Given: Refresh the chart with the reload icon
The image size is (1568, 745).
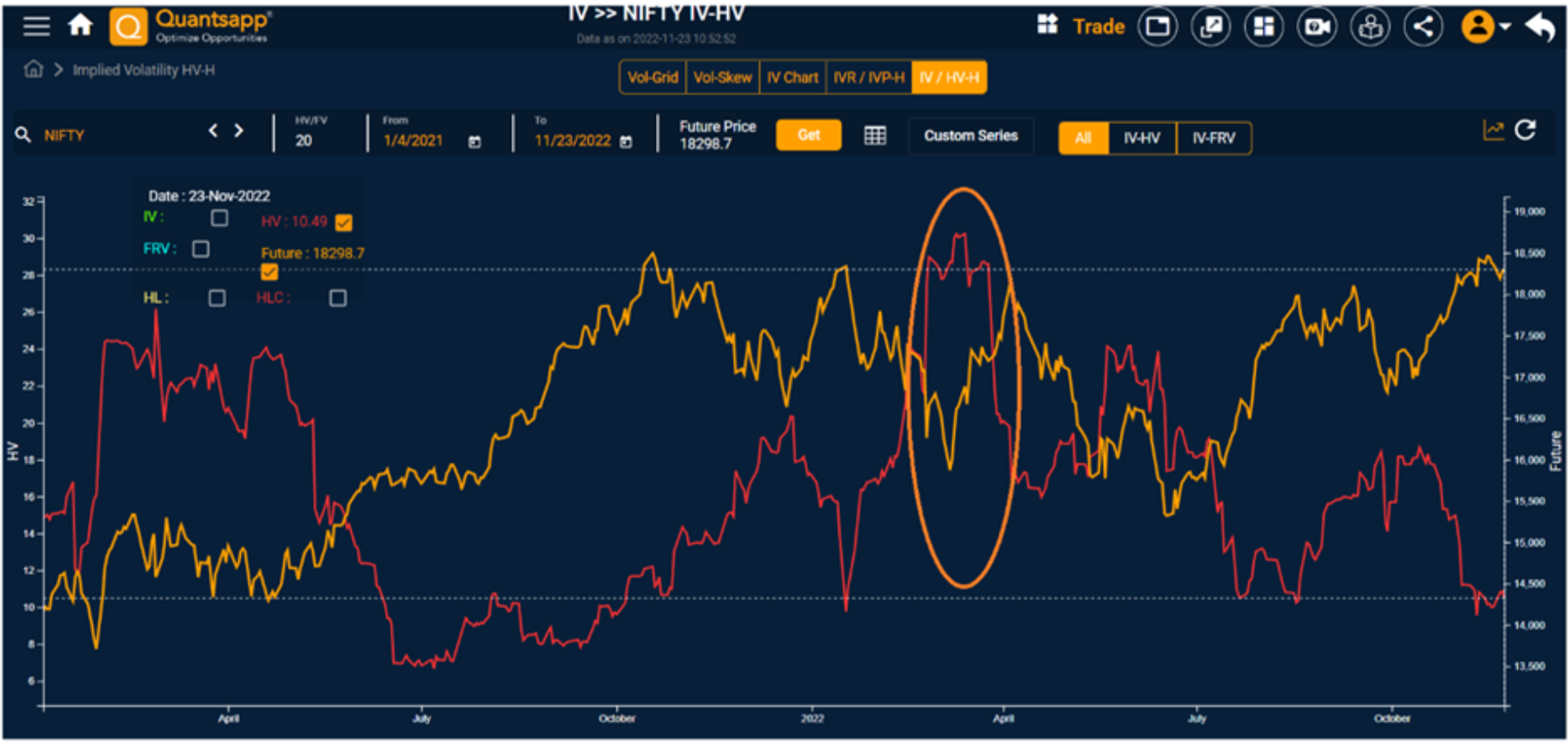Looking at the screenshot, I should pos(1526,131).
